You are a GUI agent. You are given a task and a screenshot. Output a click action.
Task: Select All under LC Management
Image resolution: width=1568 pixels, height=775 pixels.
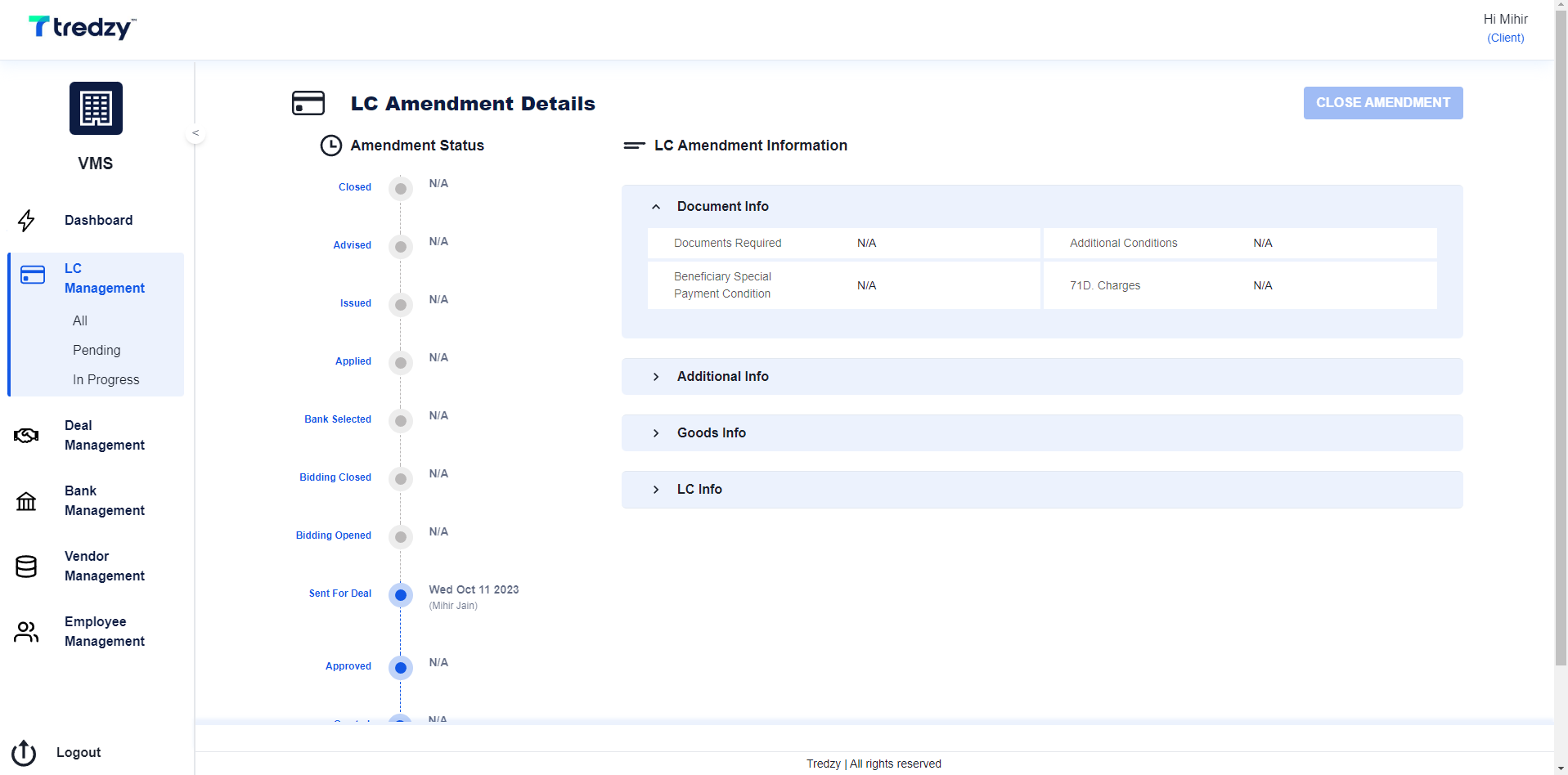(80, 321)
